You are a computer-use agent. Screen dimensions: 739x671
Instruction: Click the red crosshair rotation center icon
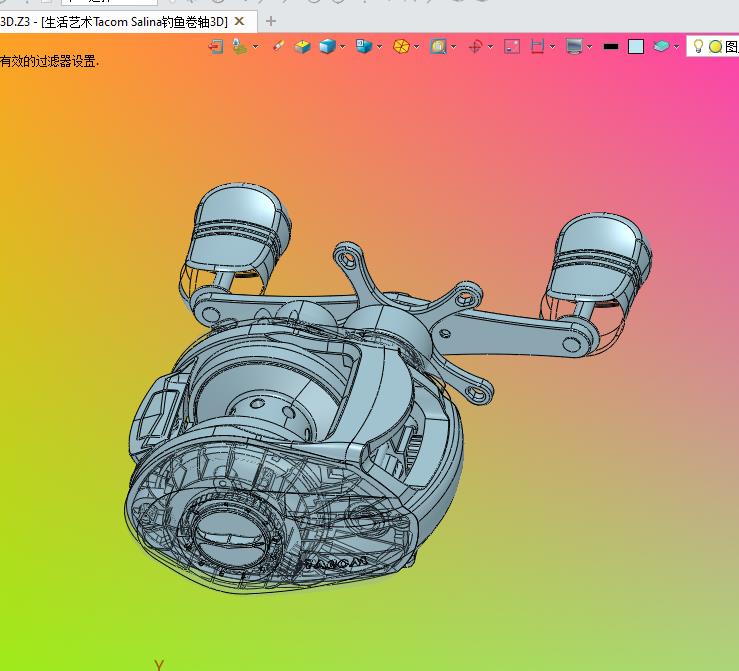475,47
